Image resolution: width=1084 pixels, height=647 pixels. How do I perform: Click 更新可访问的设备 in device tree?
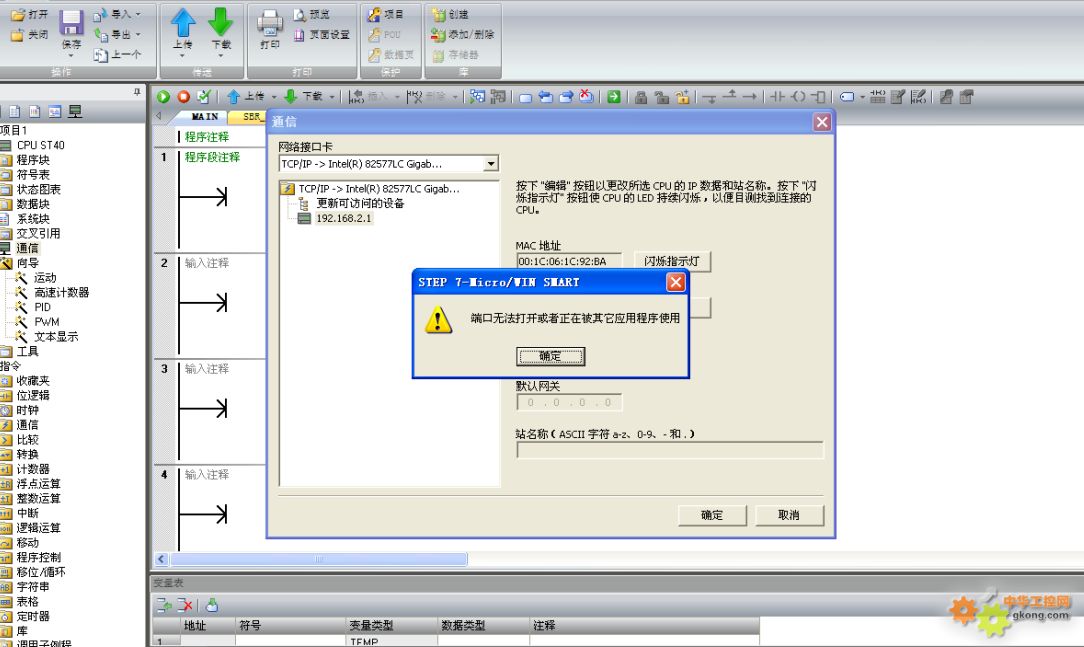[x=360, y=203]
